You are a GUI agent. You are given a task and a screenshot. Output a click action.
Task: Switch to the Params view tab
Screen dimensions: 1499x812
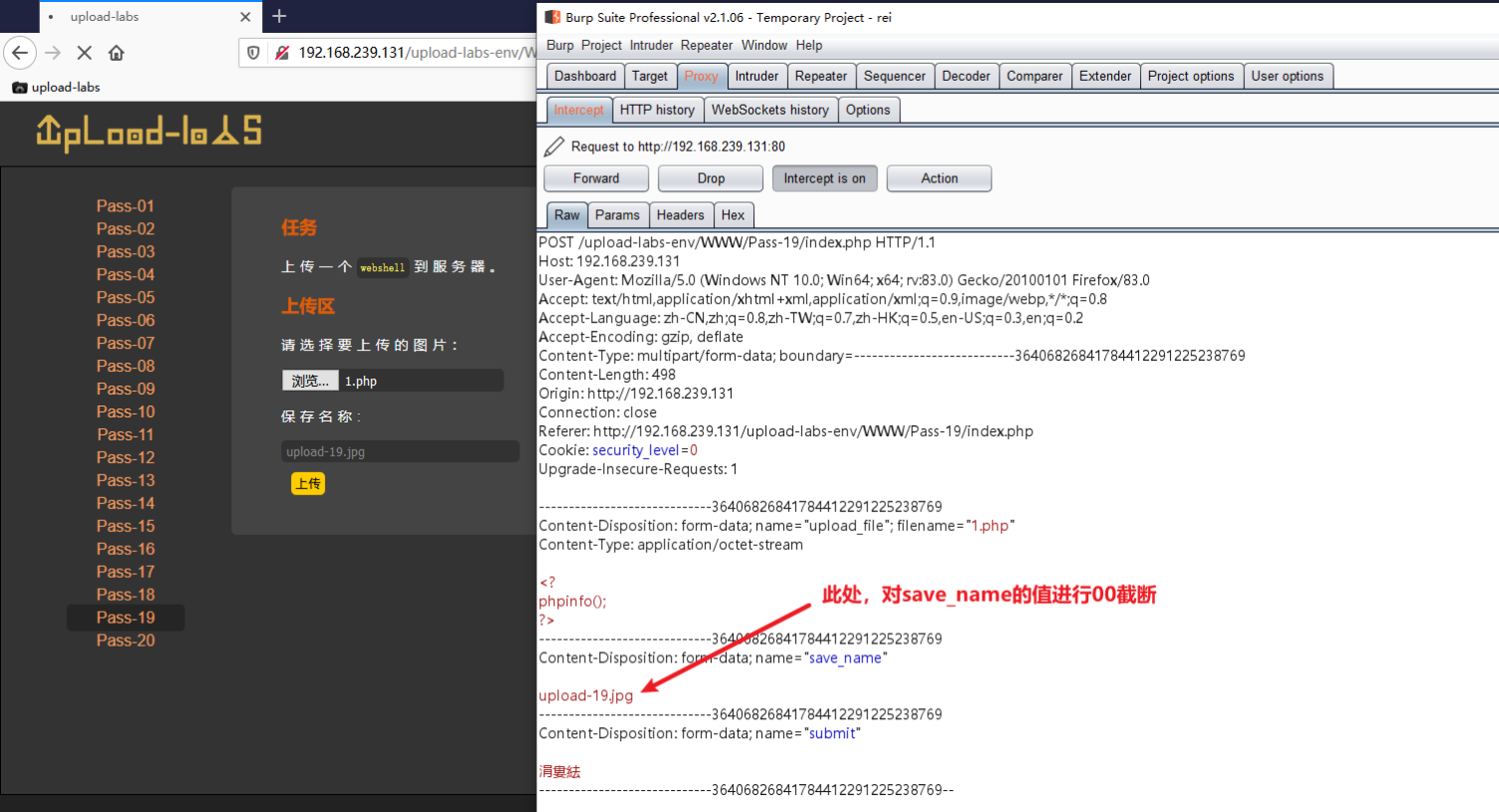(x=618, y=215)
